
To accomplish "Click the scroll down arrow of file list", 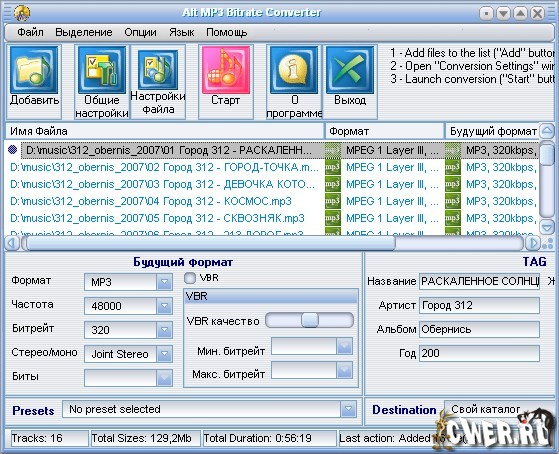I will [547, 227].
